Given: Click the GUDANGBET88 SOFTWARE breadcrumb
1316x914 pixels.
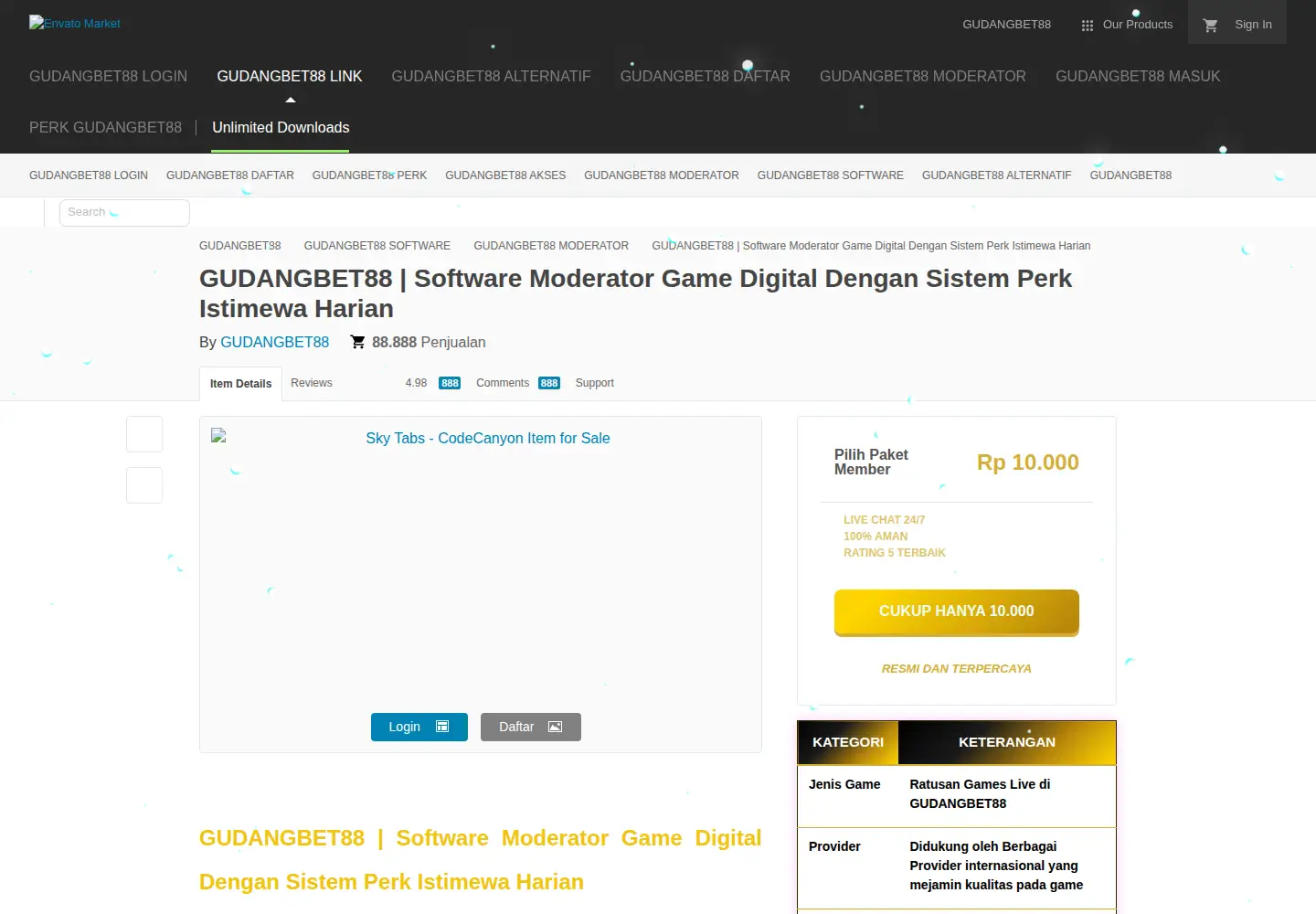Looking at the screenshot, I should tap(377, 246).
